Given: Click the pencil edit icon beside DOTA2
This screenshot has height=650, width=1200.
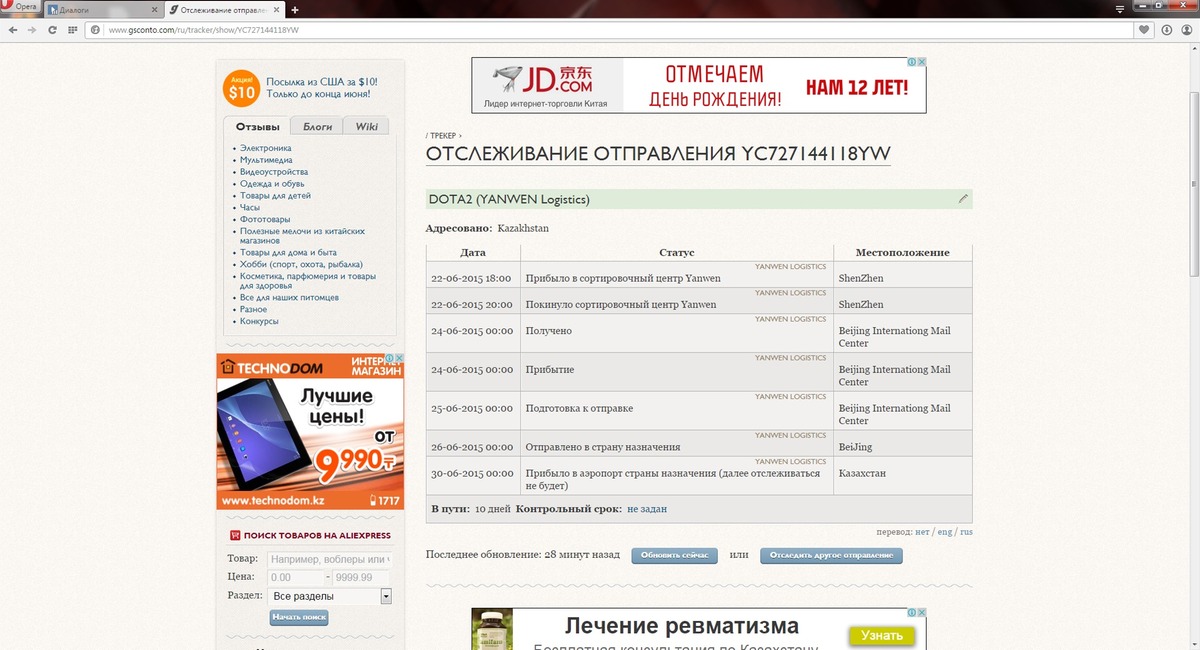Looking at the screenshot, I should pyautogui.click(x=963, y=199).
